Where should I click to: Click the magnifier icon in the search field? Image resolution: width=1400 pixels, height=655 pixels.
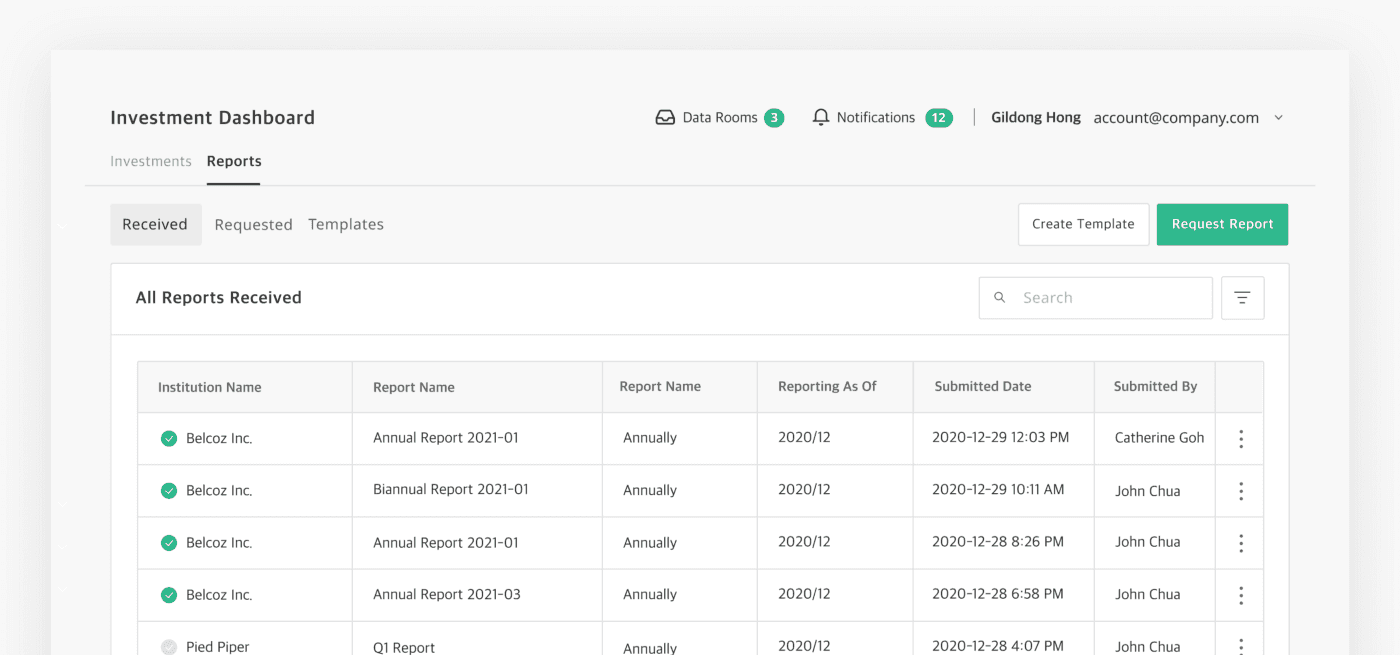click(1000, 297)
